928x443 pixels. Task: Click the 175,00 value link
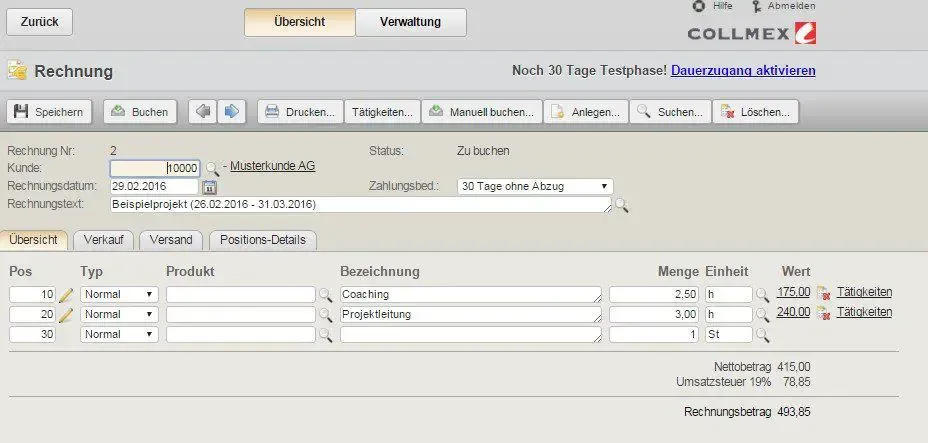pyautogui.click(x=794, y=292)
